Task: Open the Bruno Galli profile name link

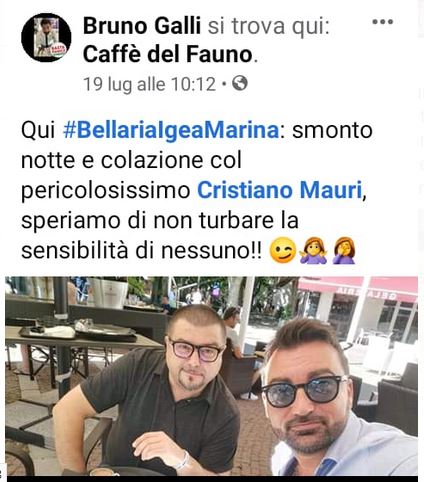Action: tap(142, 26)
